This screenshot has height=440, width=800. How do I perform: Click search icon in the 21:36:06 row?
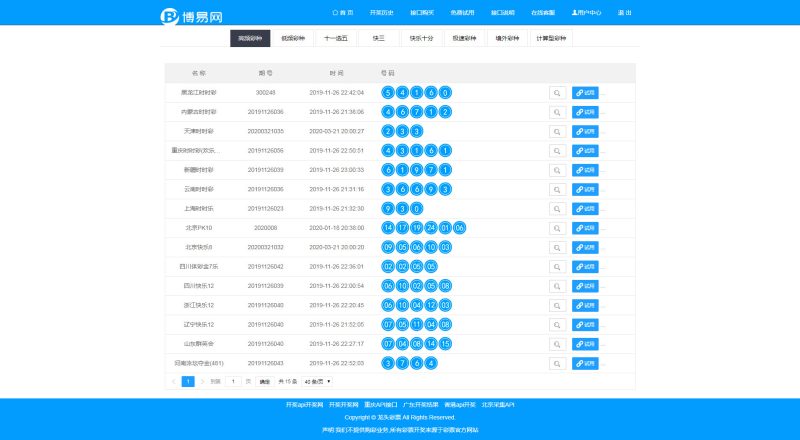click(x=557, y=112)
